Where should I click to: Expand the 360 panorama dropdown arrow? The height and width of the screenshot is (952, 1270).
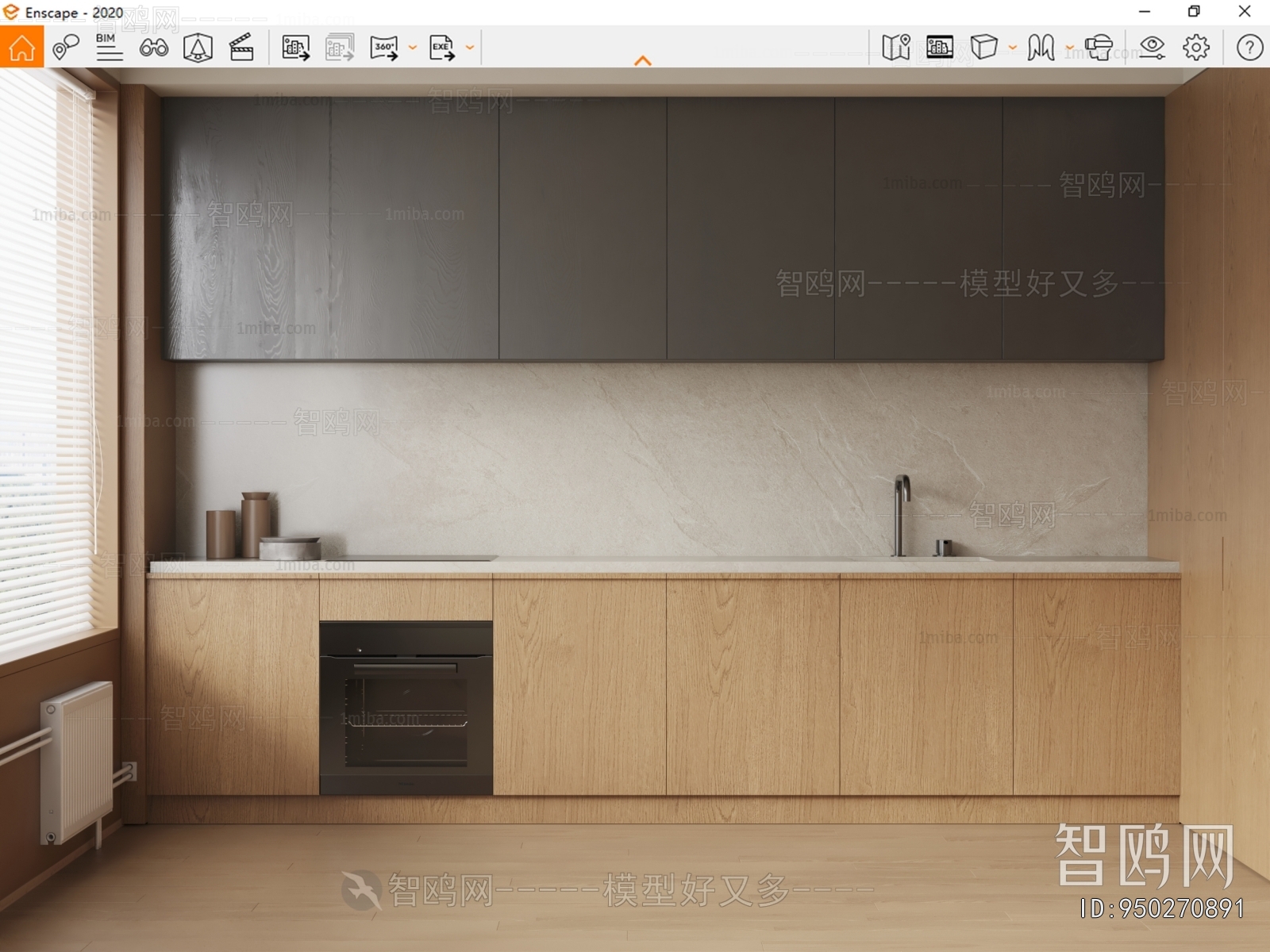413,48
